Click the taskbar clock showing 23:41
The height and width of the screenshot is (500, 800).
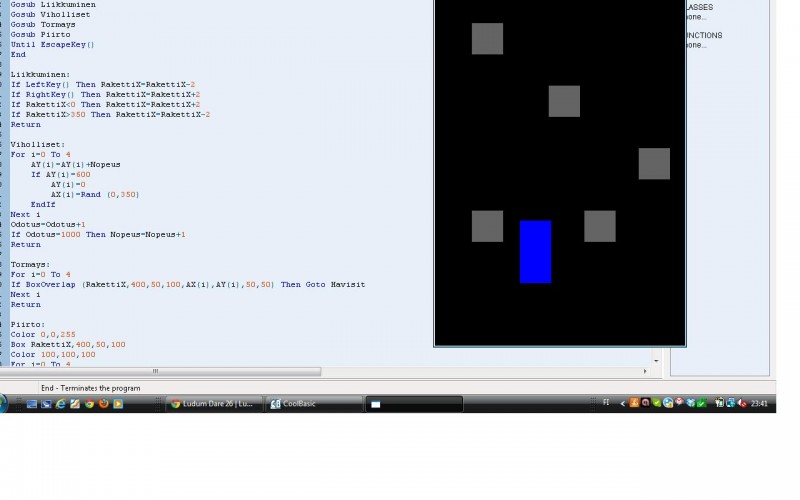coord(759,404)
